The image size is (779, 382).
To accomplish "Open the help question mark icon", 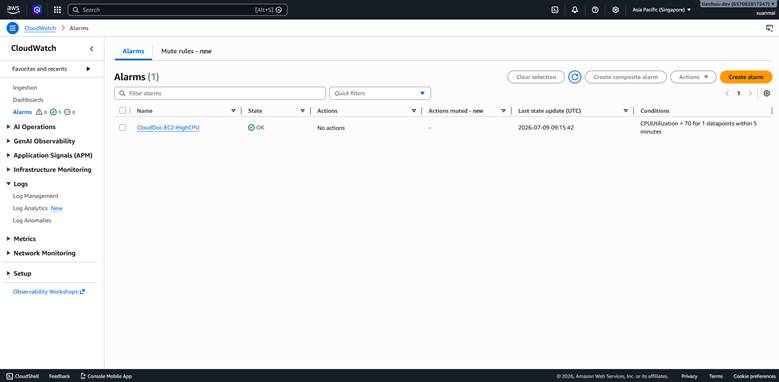I will 595,9.
